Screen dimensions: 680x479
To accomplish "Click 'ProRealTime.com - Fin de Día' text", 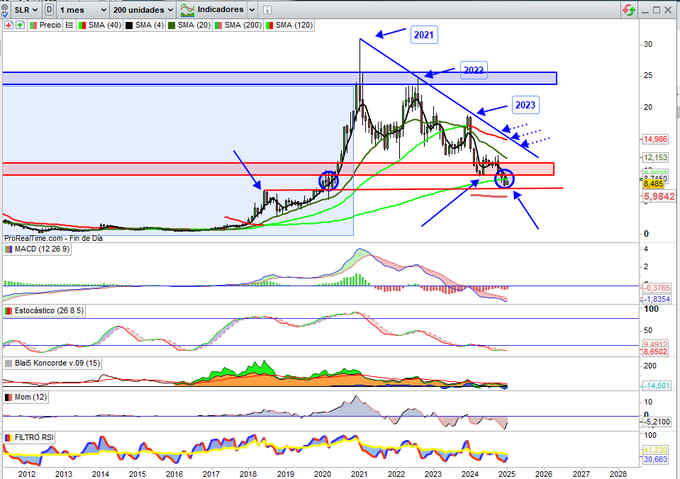I will coord(53,238).
